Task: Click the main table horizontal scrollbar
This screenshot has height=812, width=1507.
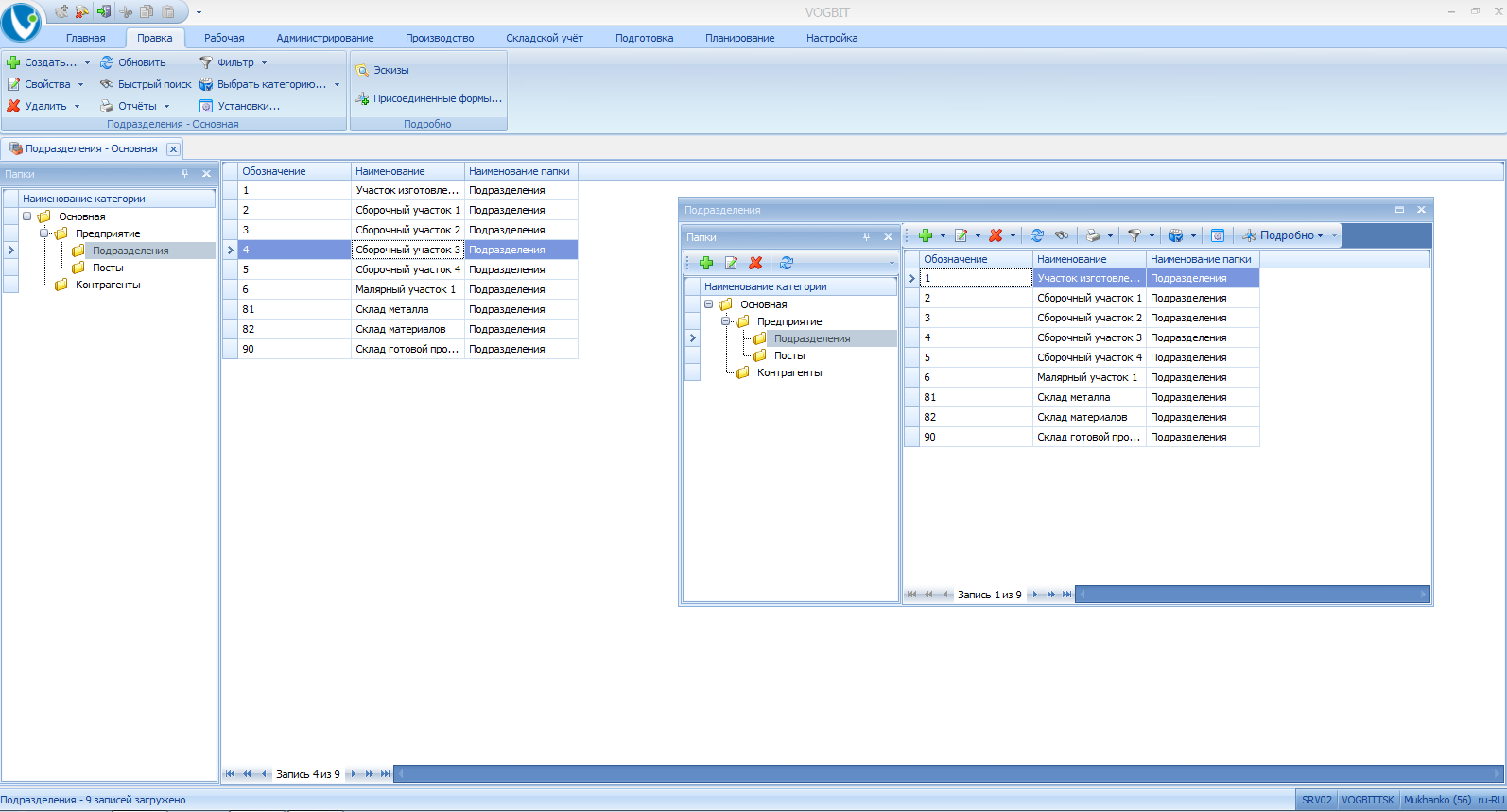Action: click(x=948, y=774)
